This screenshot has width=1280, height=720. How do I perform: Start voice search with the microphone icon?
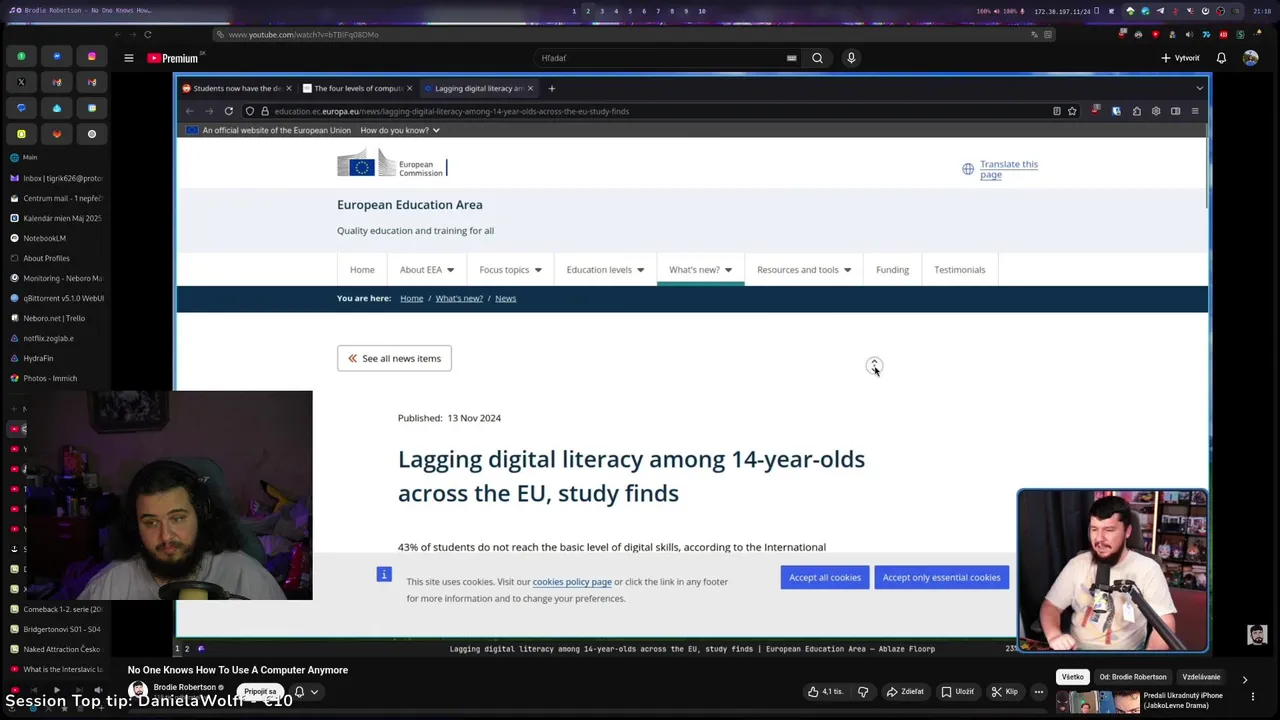[851, 58]
